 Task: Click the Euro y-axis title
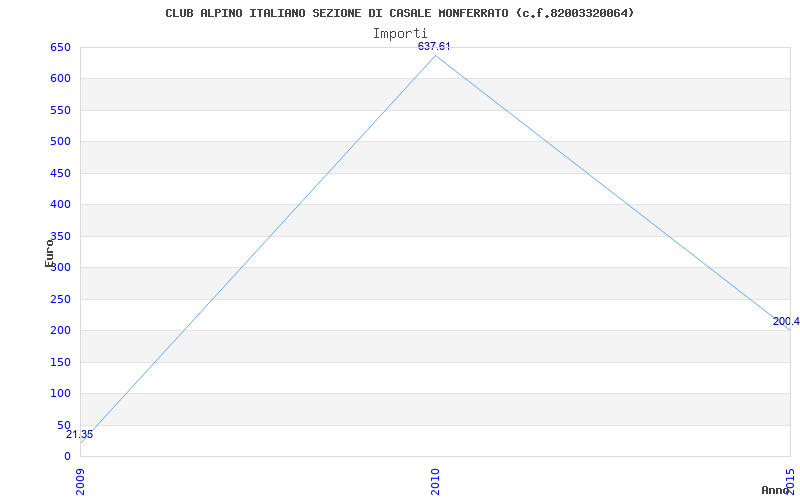click(49, 253)
